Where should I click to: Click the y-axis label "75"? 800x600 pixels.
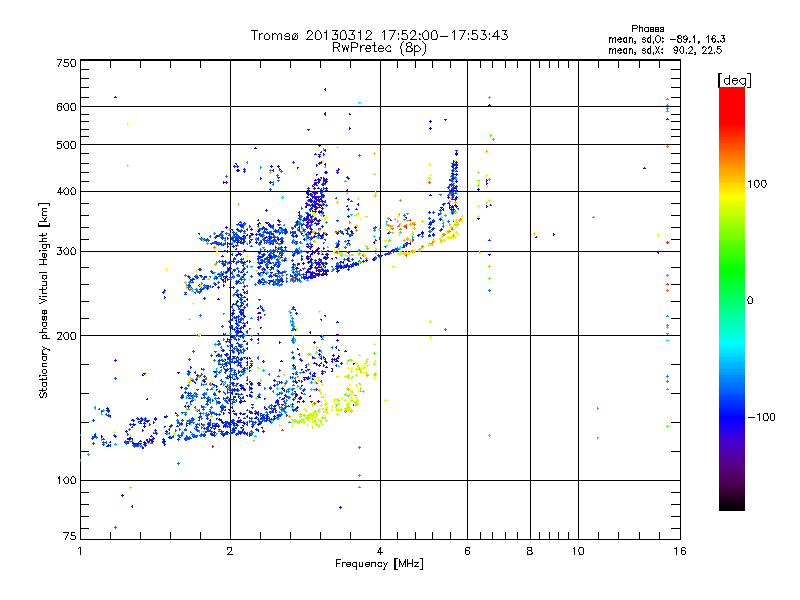[70, 536]
